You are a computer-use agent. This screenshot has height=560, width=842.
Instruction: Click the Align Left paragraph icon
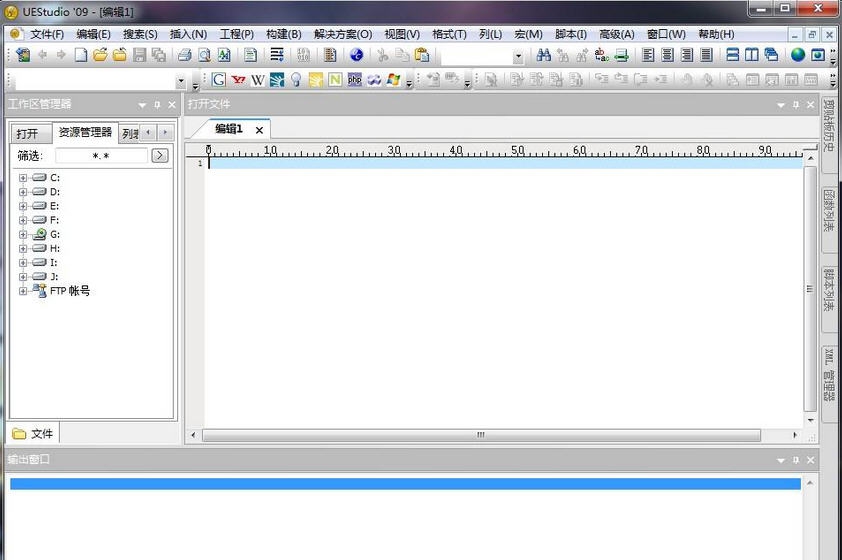[x=648, y=55]
